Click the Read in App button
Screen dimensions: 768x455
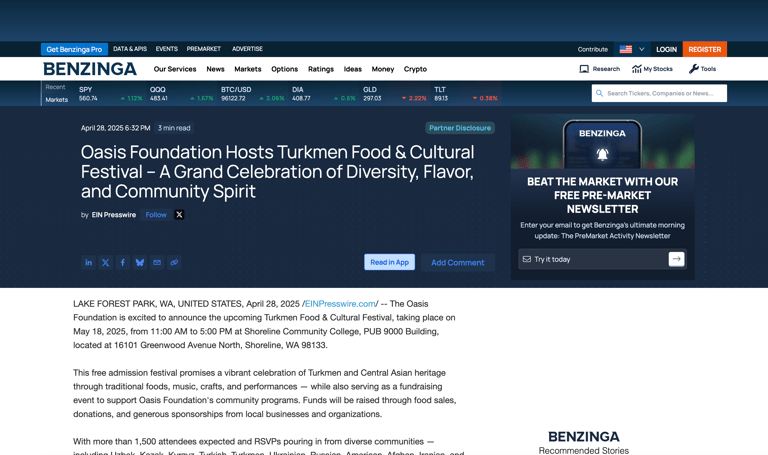point(389,262)
